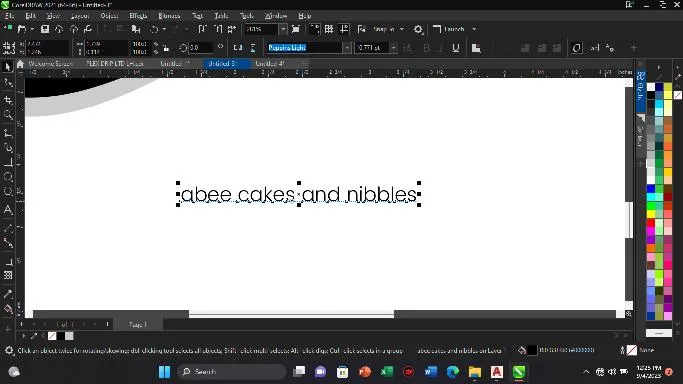Click the Save floppy-disk icon
The height and width of the screenshot is (384, 683).
click(x=44, y=29)
